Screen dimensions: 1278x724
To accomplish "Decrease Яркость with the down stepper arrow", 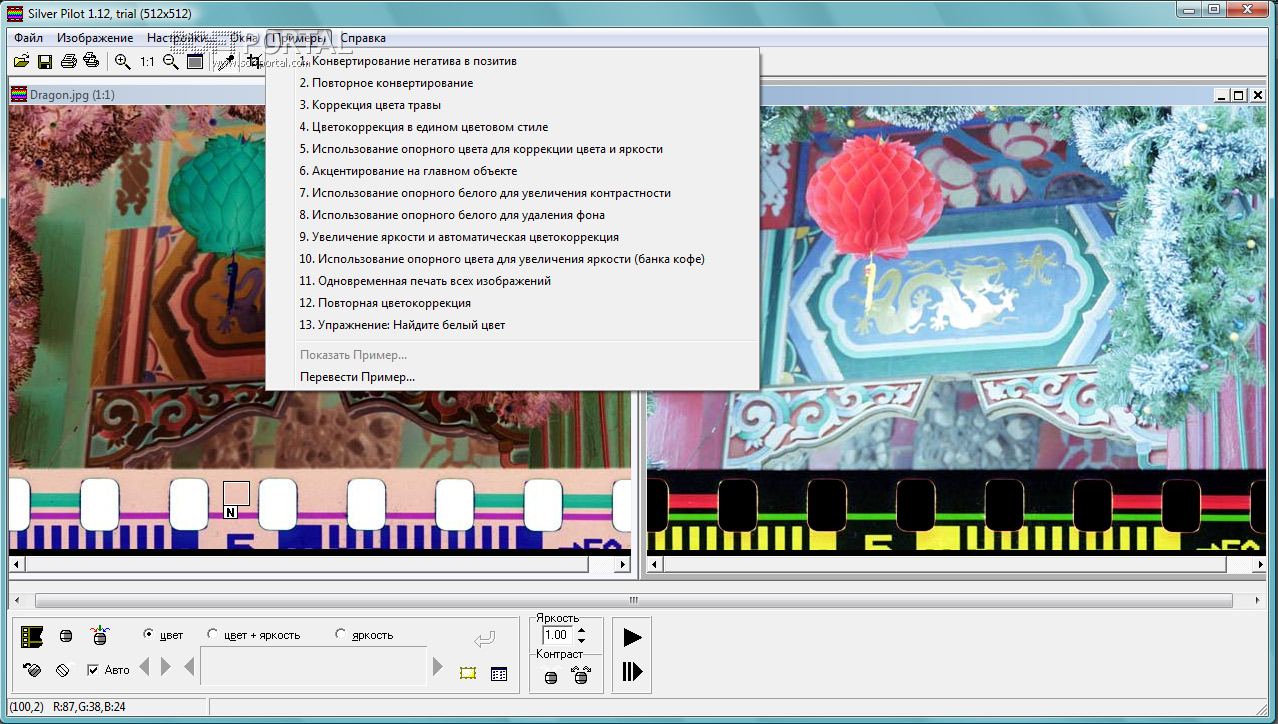I will (581, 640).
